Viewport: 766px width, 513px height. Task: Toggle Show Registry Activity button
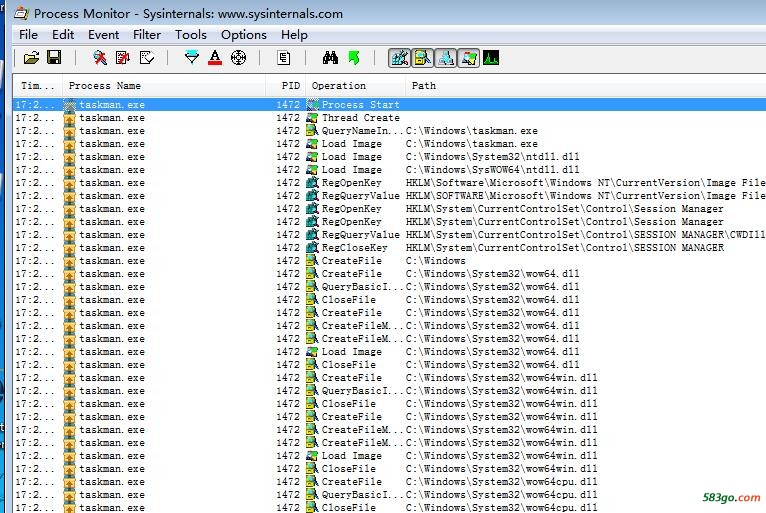(x=399, y=58)
